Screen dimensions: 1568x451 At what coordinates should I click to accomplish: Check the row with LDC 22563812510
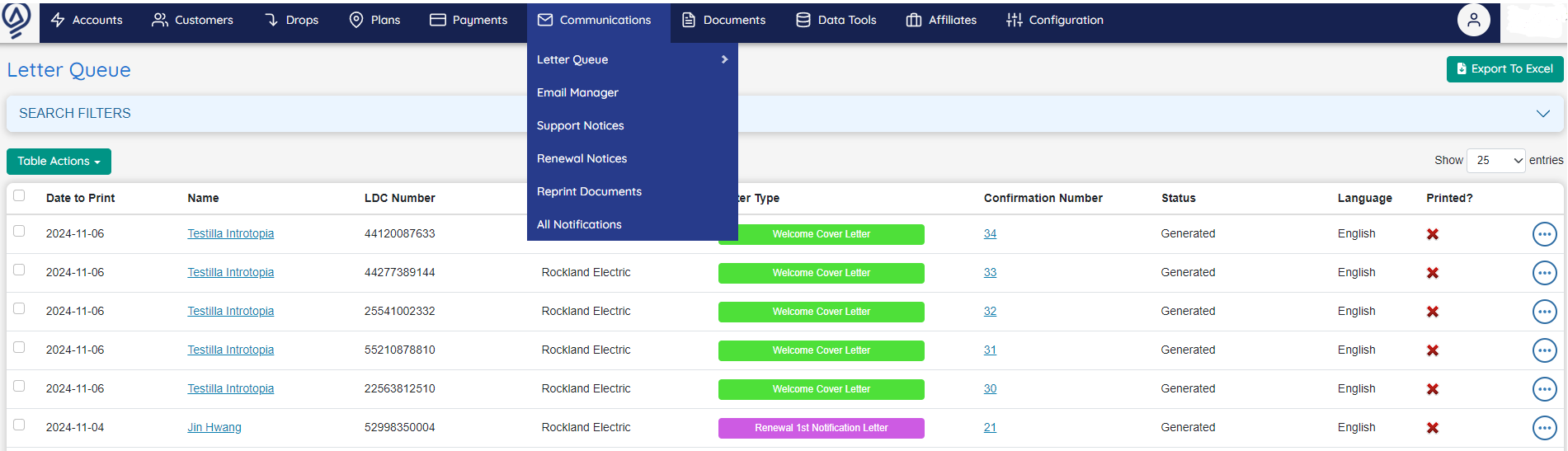pos(19,386)
